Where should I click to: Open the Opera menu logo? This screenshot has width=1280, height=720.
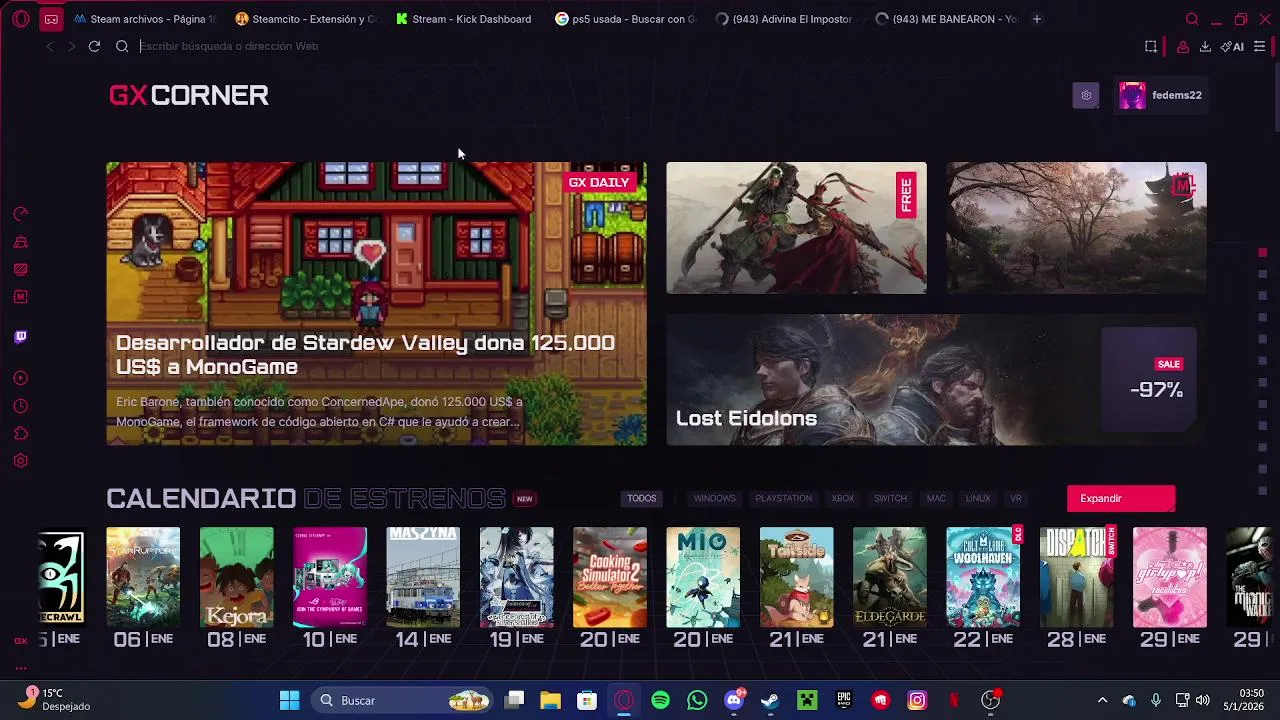(21, 19)
